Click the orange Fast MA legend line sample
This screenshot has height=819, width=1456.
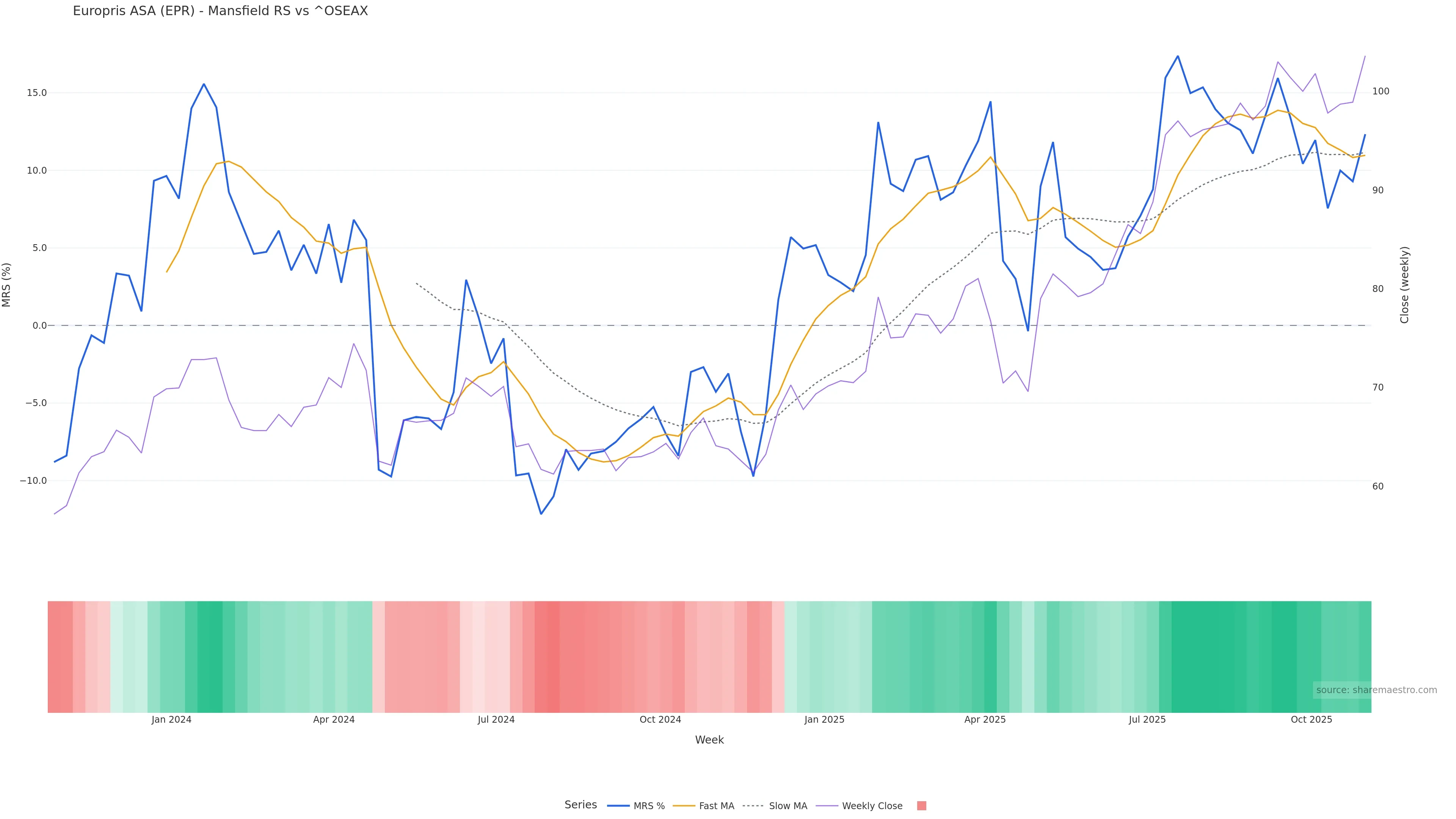click(x=684, y=806)
